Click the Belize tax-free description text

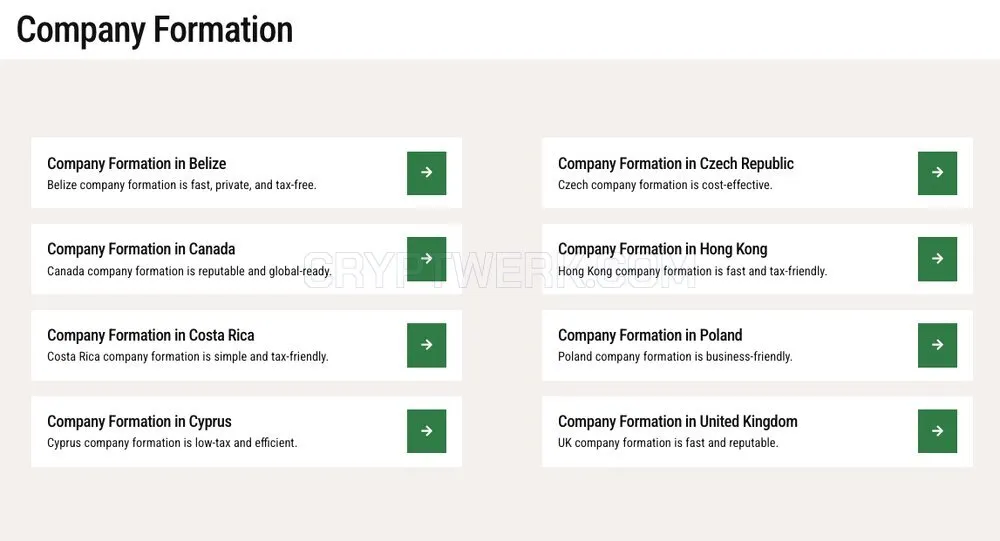click(182, 185)
